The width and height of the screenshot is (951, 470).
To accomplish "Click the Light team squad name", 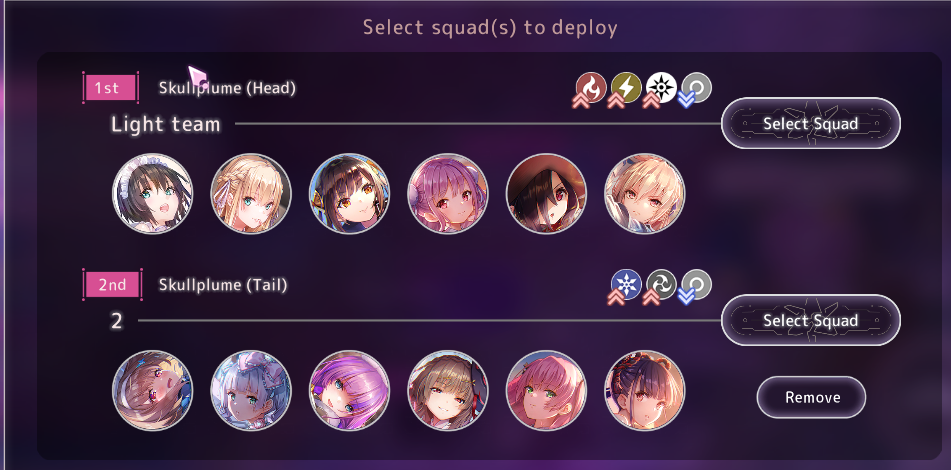I will click(166, 124).
